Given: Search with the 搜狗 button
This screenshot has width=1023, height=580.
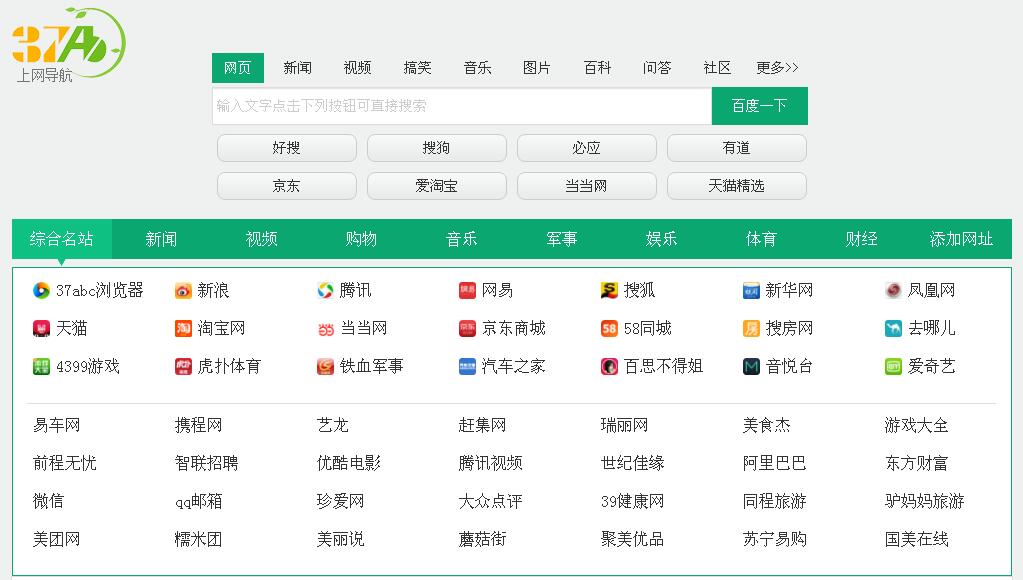Looking at the screenshot, I should coord(436,148).
